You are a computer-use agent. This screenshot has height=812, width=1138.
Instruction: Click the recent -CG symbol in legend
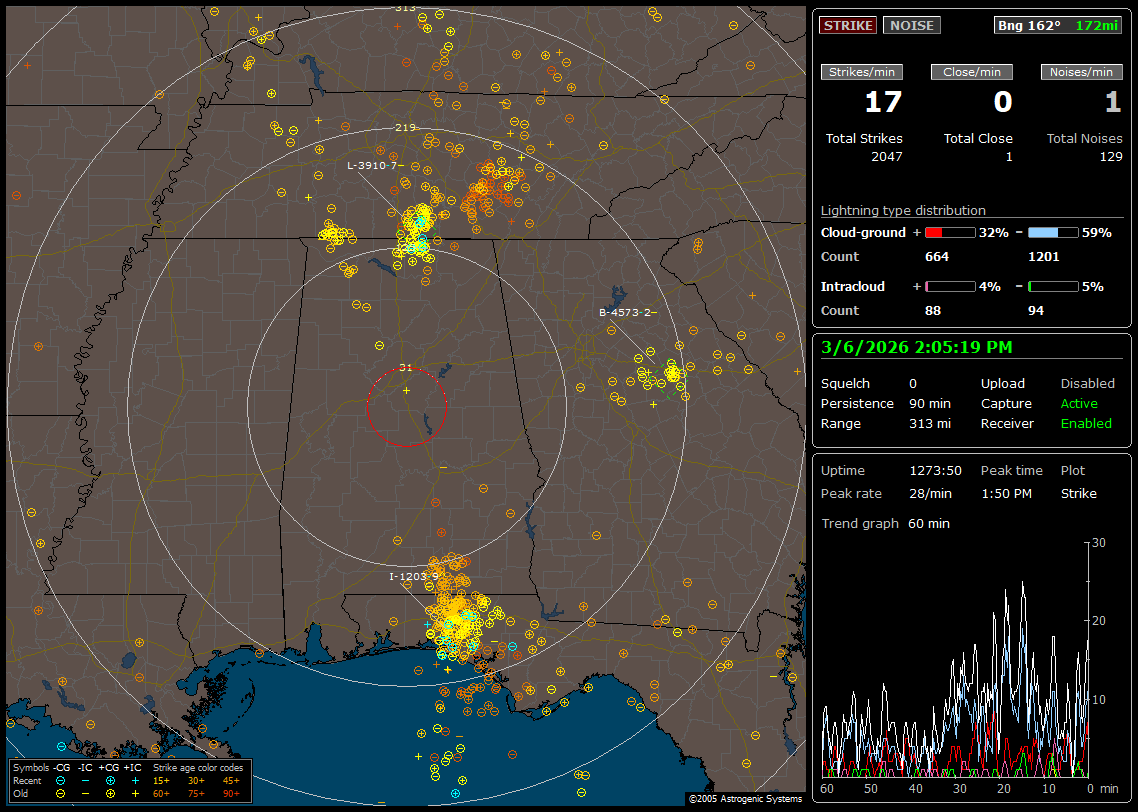61,780
